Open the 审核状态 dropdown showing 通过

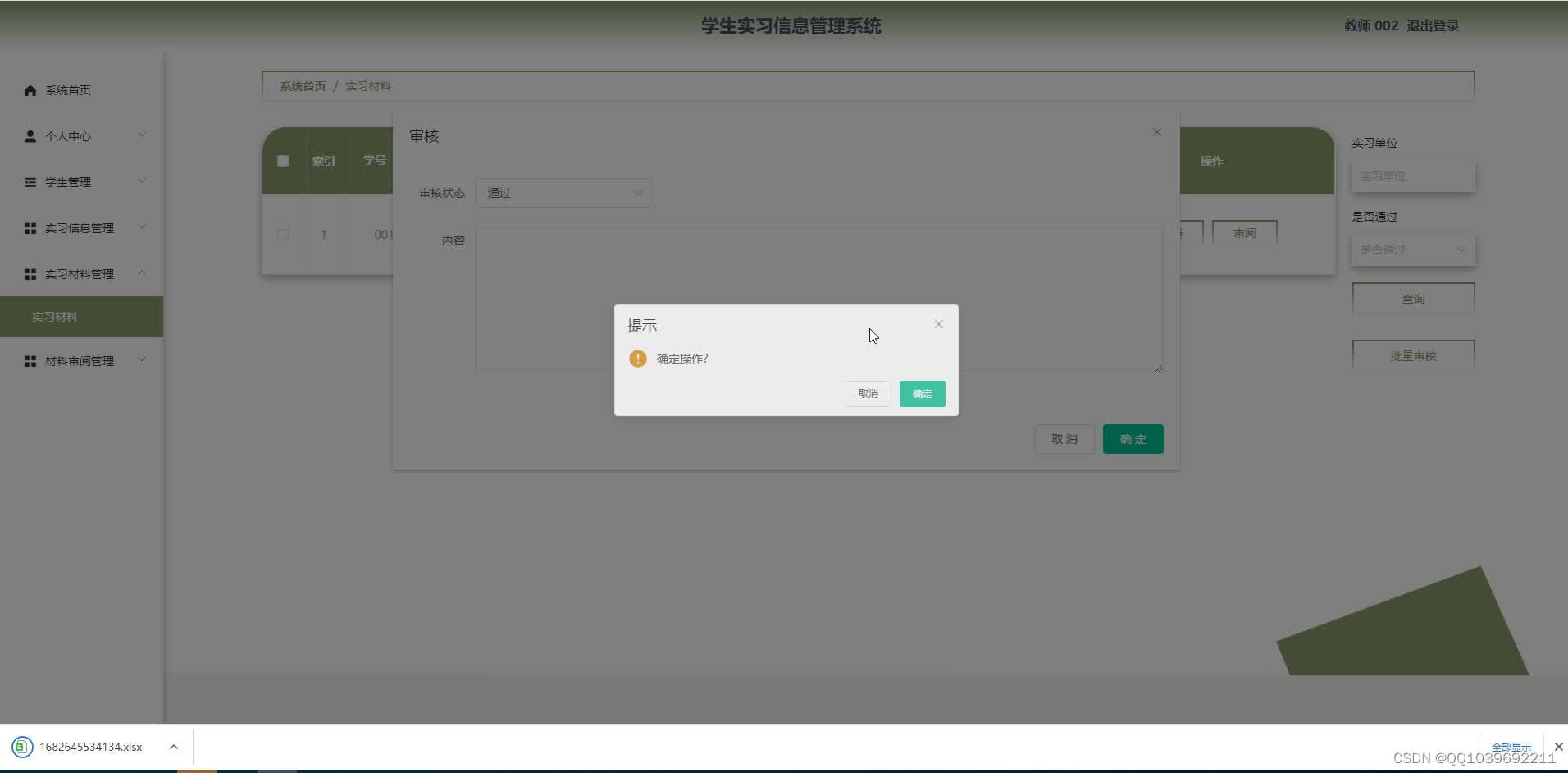point(564,193)
